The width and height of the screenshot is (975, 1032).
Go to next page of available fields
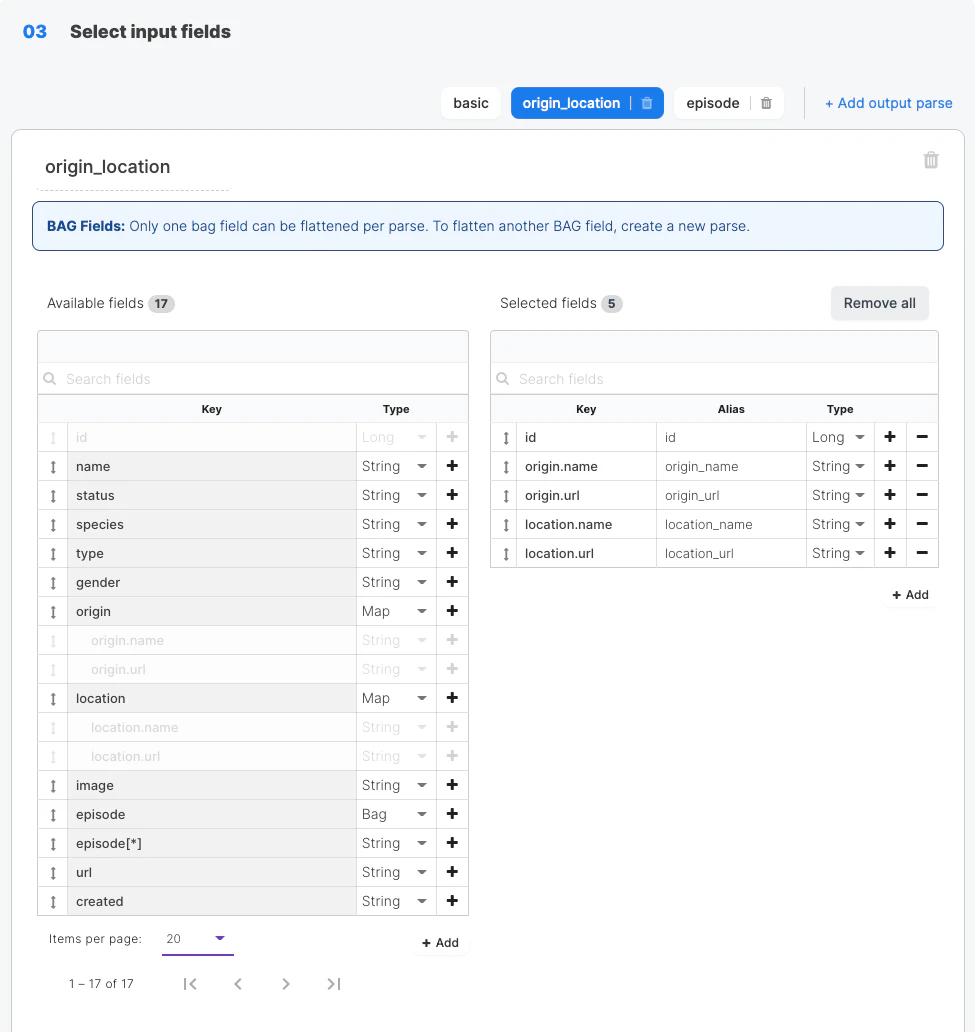(x=286, y=983)
